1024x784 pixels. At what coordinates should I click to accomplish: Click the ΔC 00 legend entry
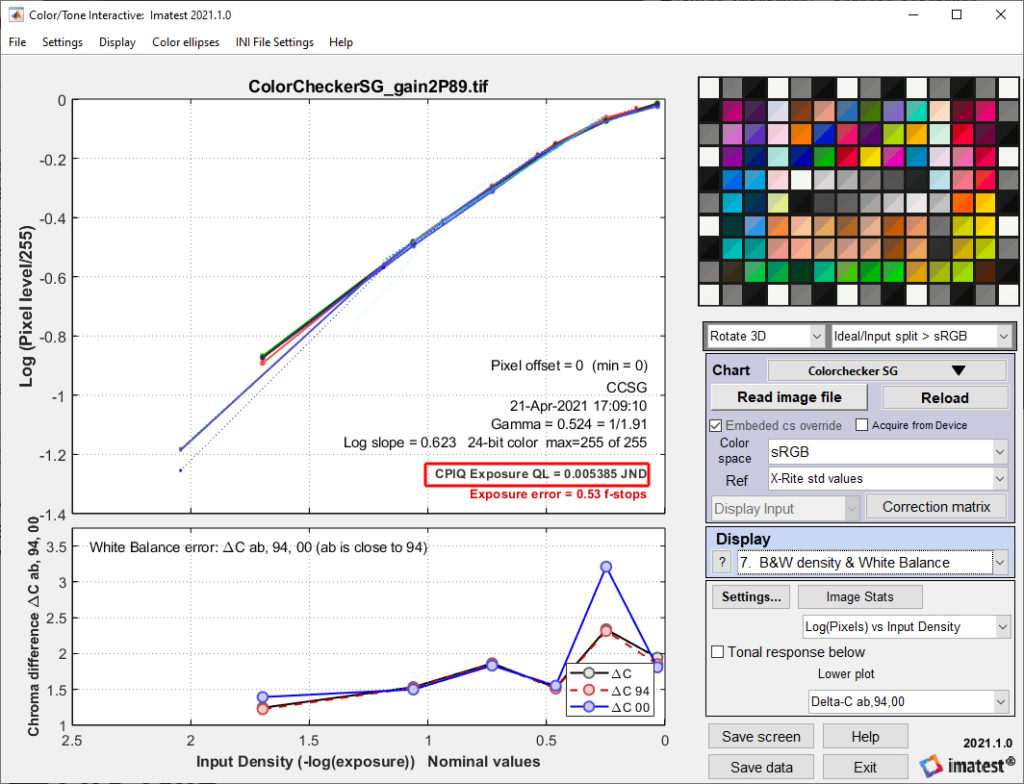pyautogui.click(x=610, y=708)
